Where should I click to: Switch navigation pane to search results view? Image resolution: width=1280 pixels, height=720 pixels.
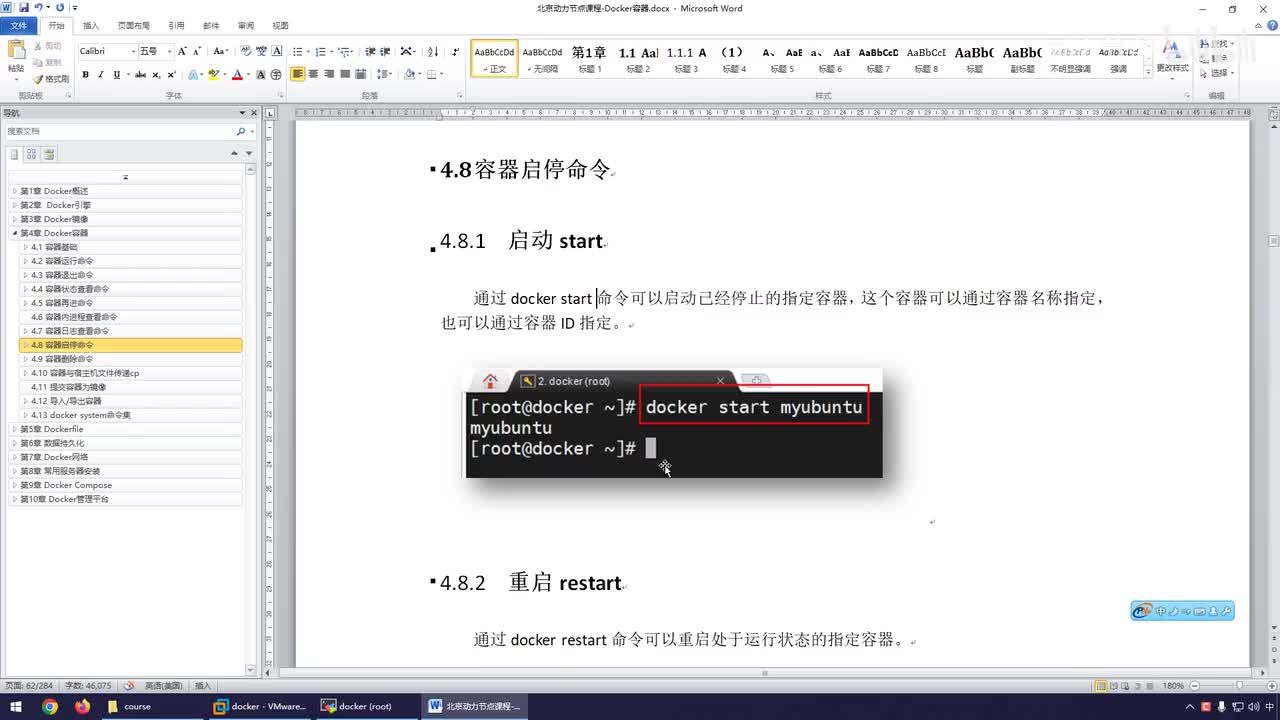click(49, 154)
